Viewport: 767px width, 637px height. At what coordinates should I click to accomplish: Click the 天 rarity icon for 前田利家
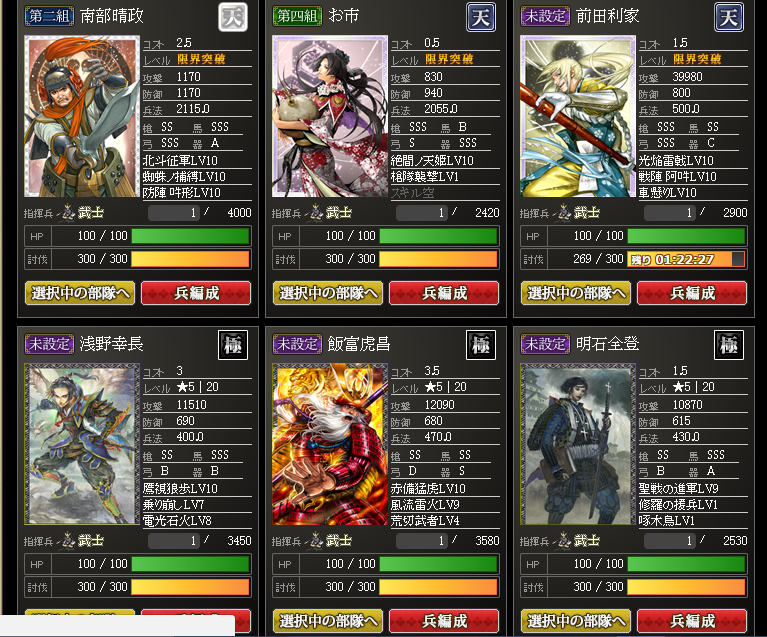click(x=729, y=17)
